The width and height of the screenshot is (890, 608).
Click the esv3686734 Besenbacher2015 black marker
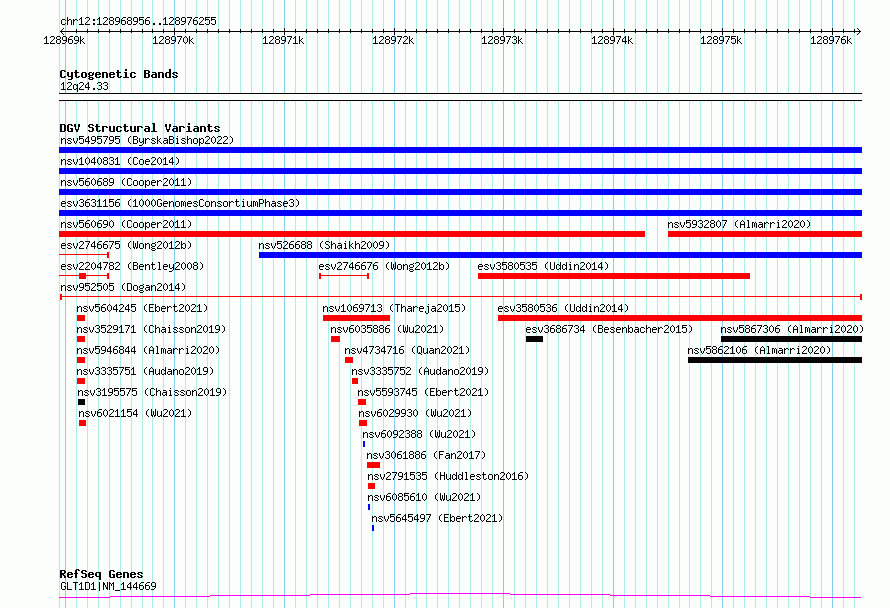tap(534, 339)
